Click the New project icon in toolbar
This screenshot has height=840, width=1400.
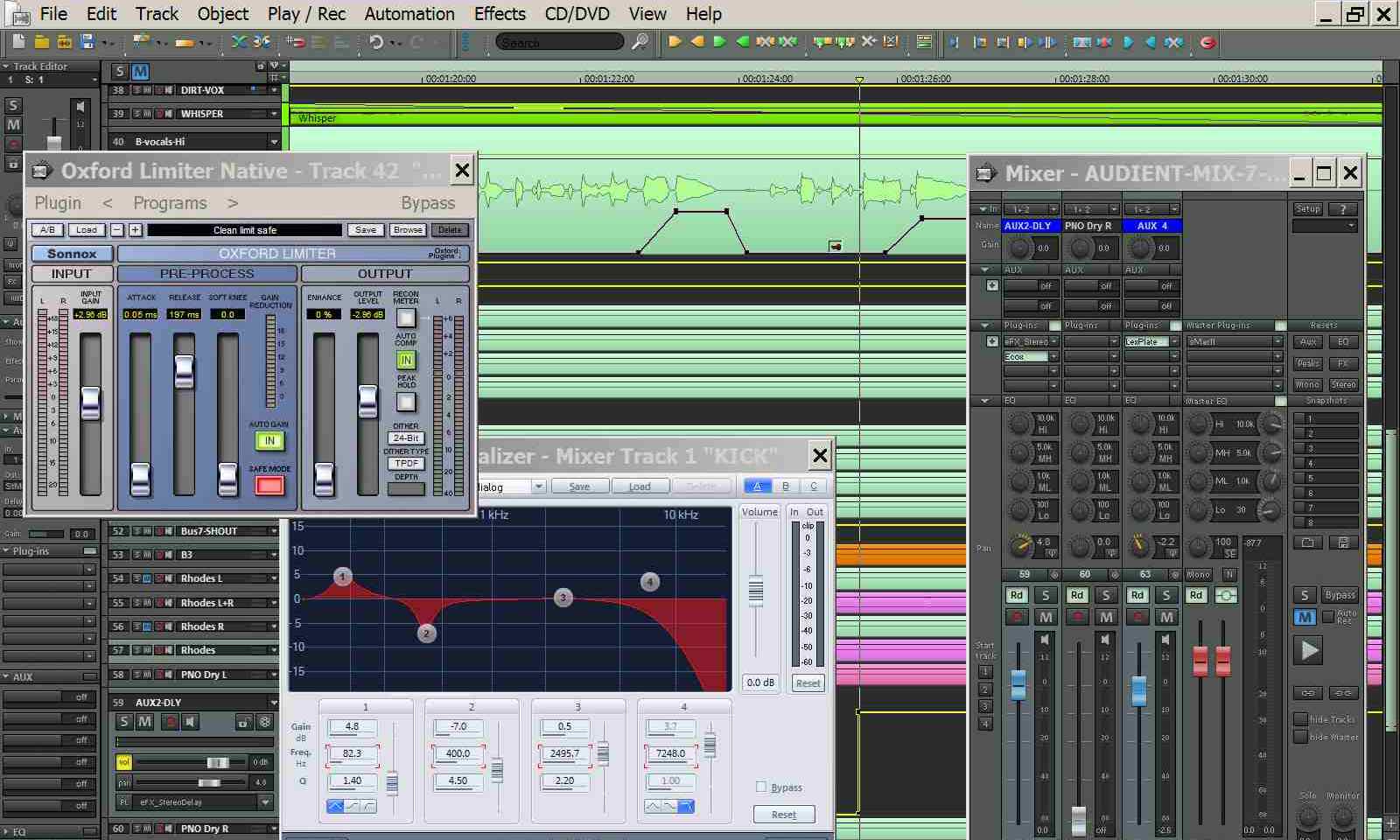[x=18, y=41]
